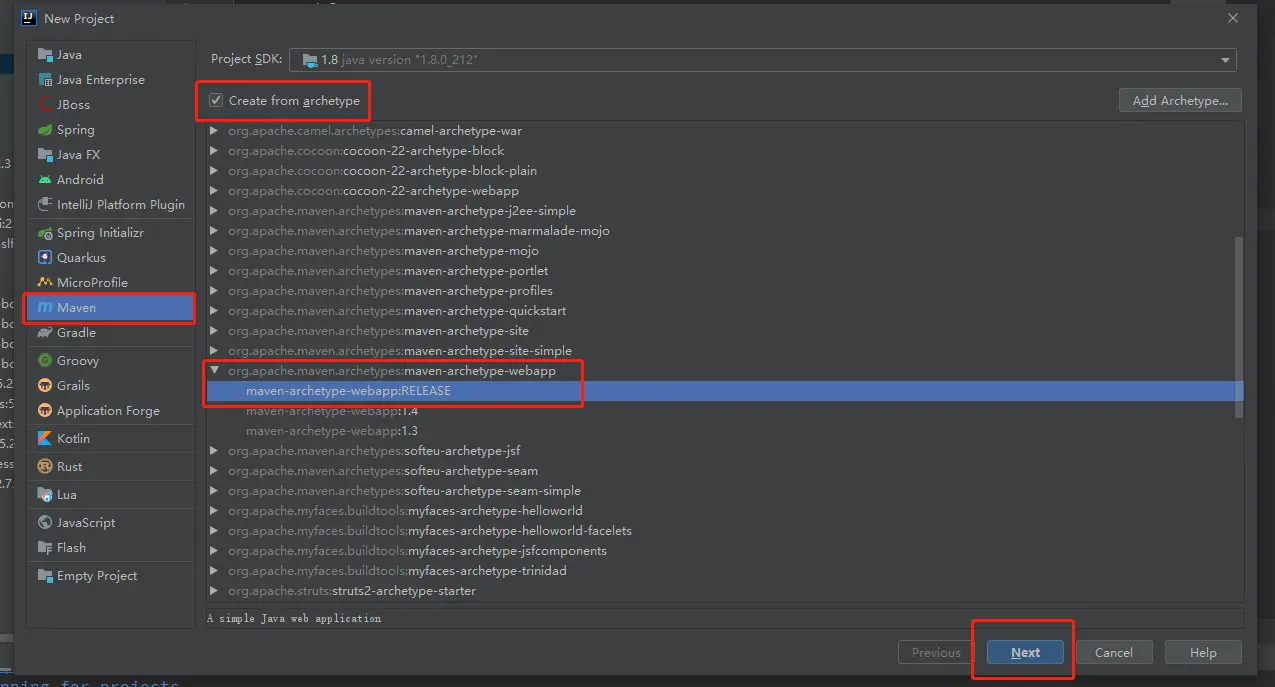This screenshot has width=1275, height=687.
Task: Select cocoon-22-archetype-block-plain archetype
Action: pyautogui.click(x=721, y=171)
